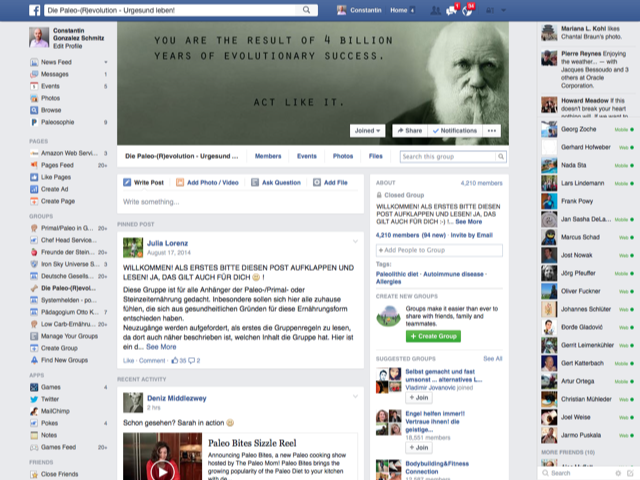The width and height of the screenshot is (640, 480).
Task: Click See More in About section
Action: click(469, 222)
